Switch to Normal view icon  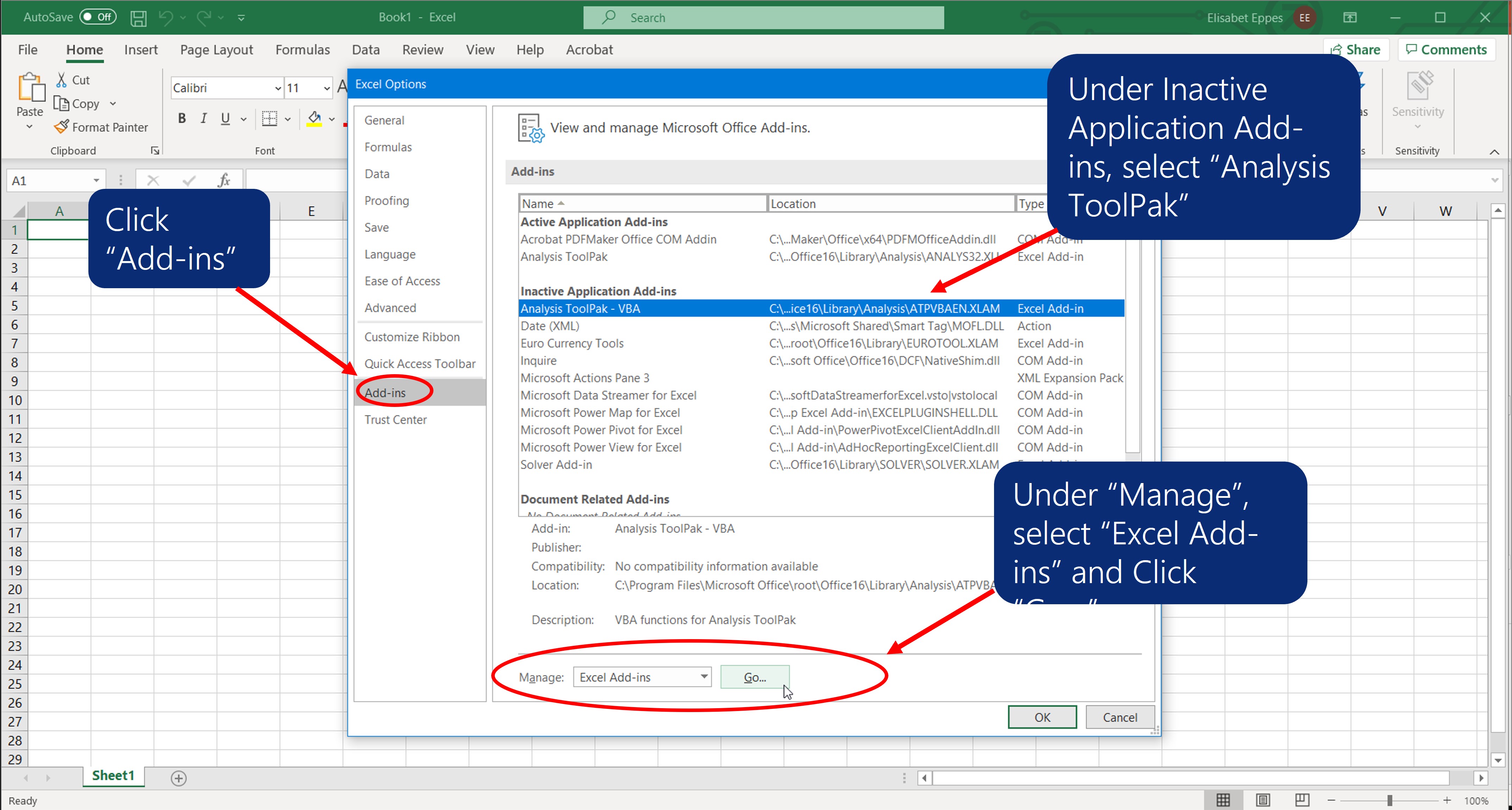point(1223,800)
